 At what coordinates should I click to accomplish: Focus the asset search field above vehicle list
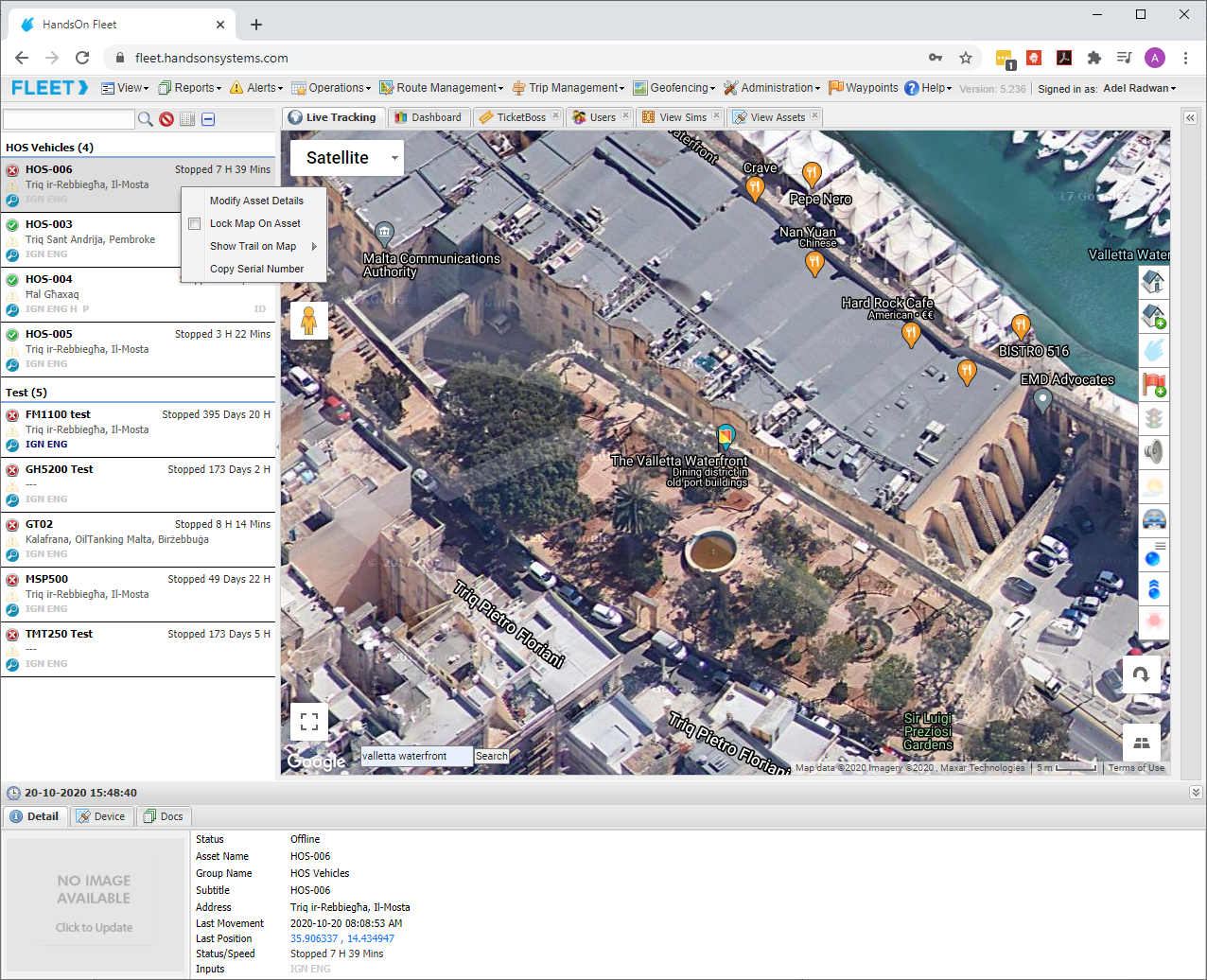coord(69,119)
